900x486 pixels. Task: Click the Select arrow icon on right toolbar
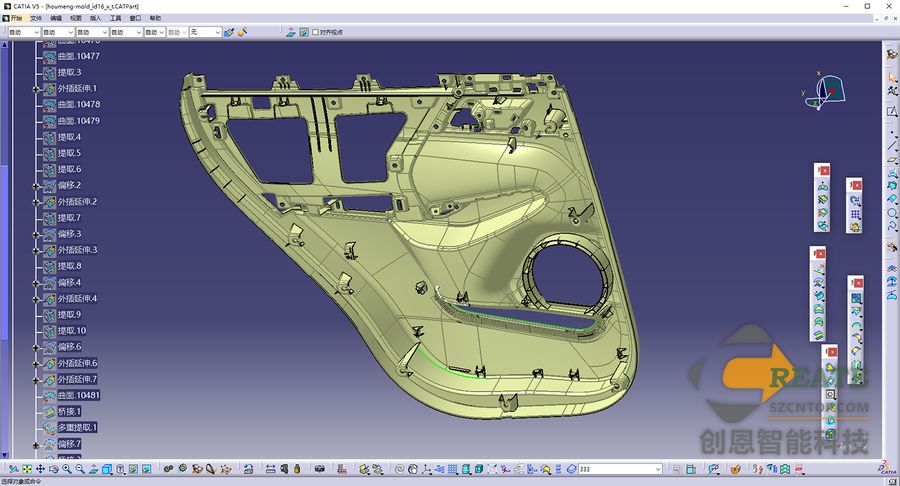pyautogui.click(x=891, y=77)
